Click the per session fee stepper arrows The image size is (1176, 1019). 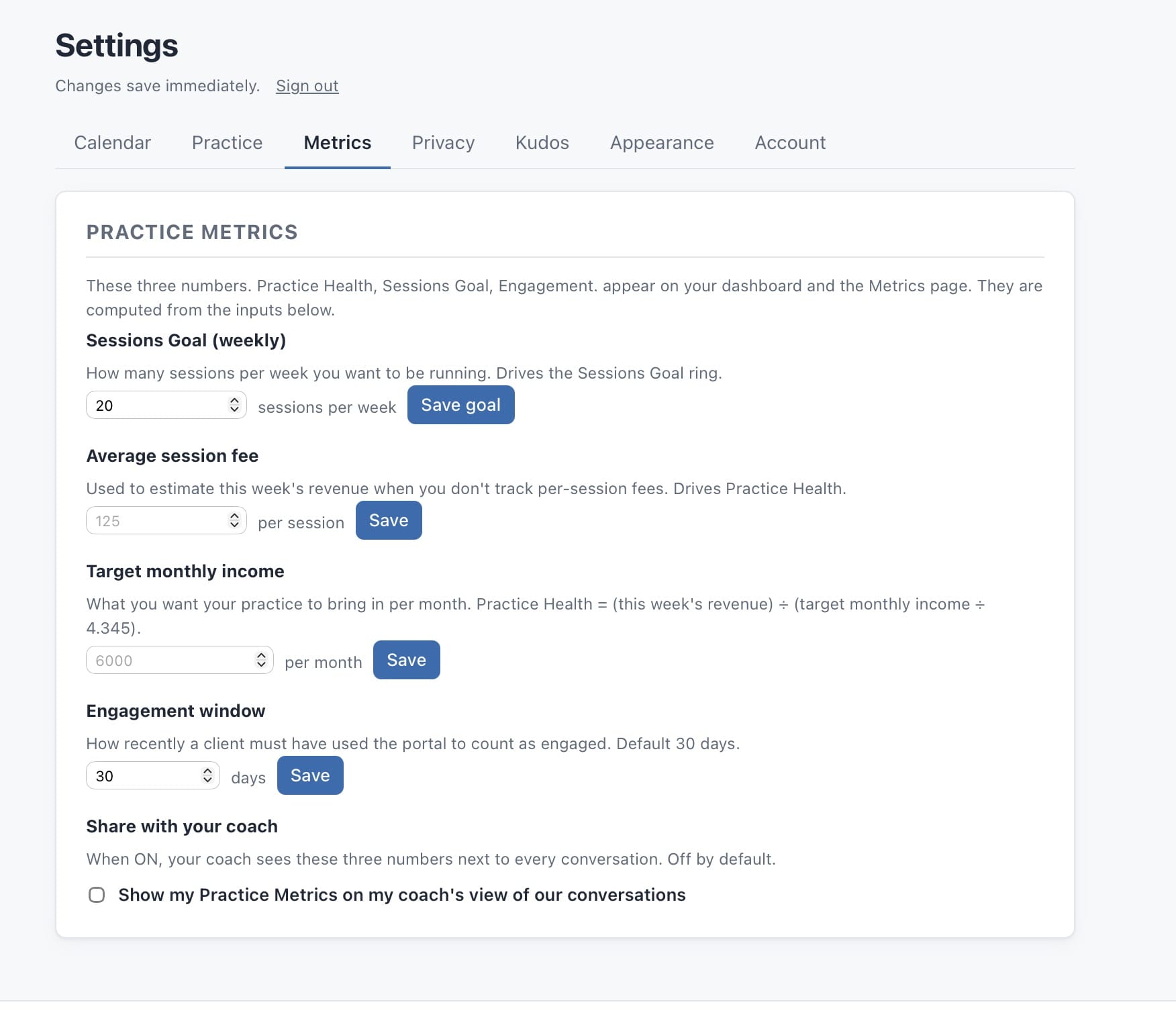(234, 520)
